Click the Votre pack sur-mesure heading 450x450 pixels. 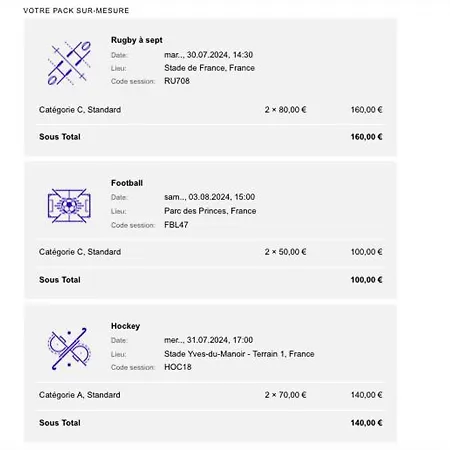coord(76,11)
